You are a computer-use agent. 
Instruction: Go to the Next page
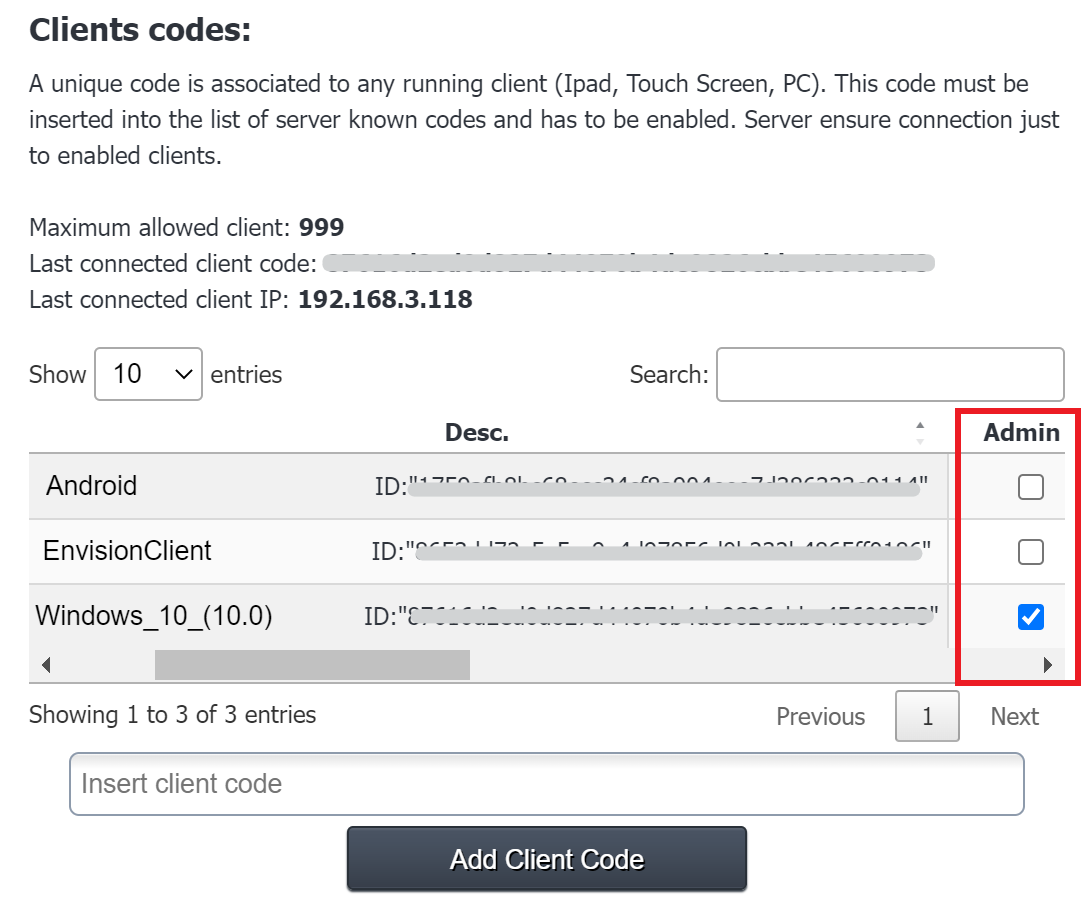point(1014,717)
